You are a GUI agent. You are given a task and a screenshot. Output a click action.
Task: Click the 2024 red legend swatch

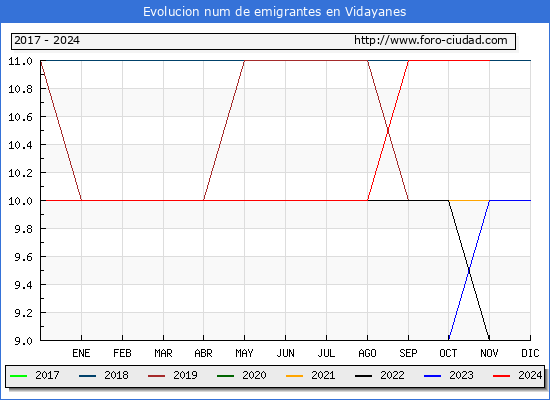pyautogui.click(x=502, y=376)
